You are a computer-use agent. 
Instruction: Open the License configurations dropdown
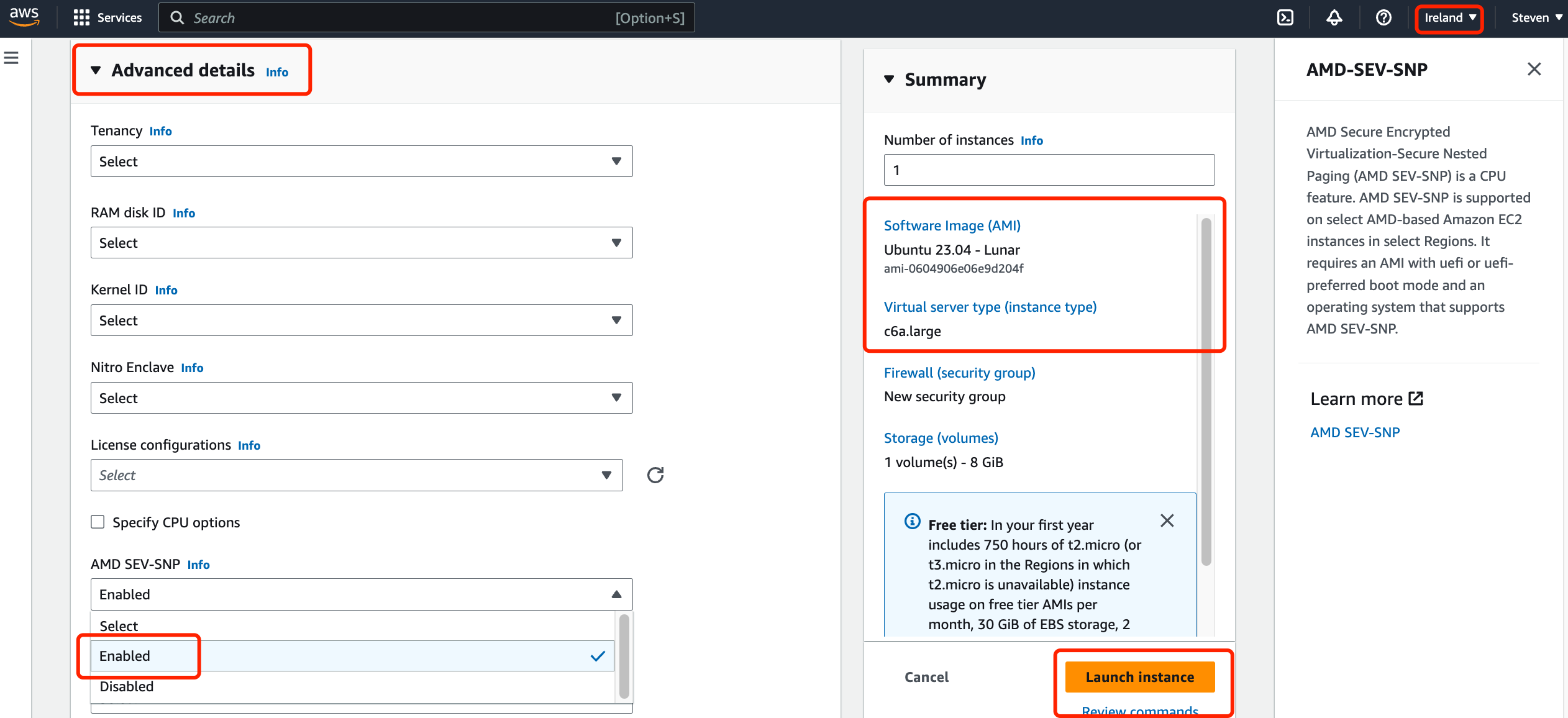(357, 475)
